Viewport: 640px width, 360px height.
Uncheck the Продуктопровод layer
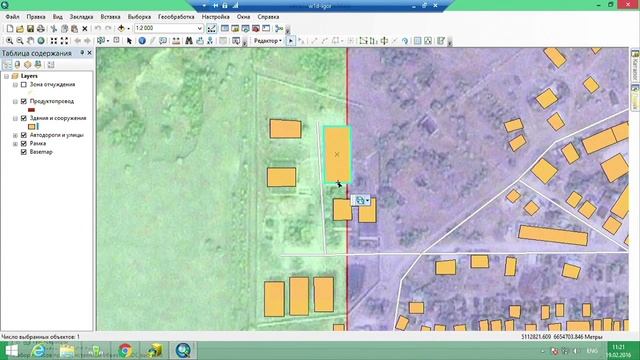click(x=24, y=101)
